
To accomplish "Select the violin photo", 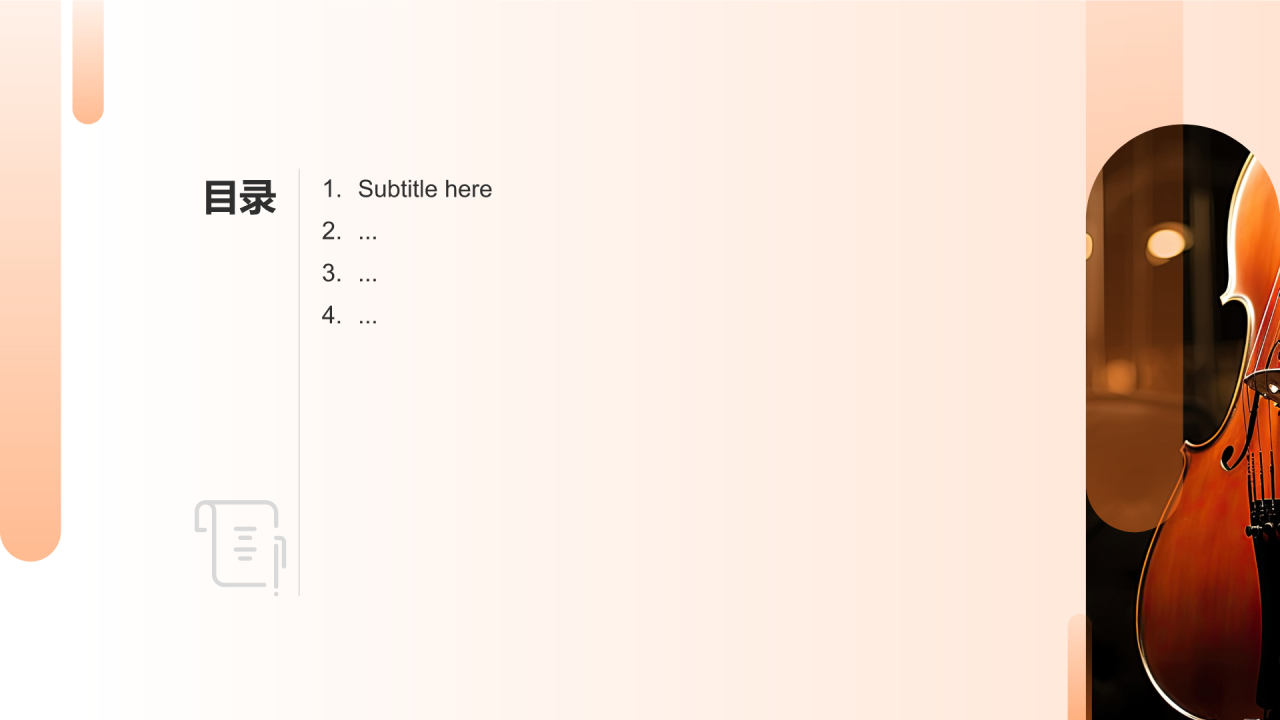I will 1183,422.
